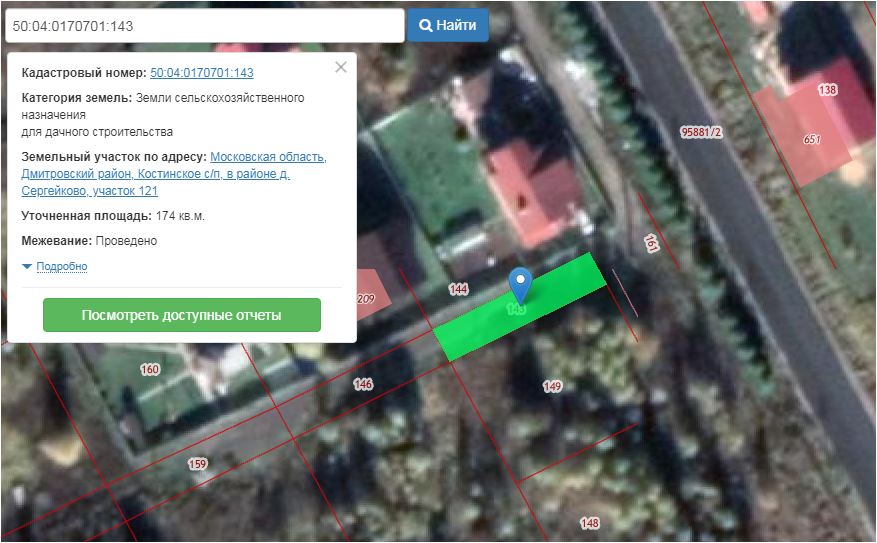
Task: Click the pink building labeled 651
Action: click(811, 139)
